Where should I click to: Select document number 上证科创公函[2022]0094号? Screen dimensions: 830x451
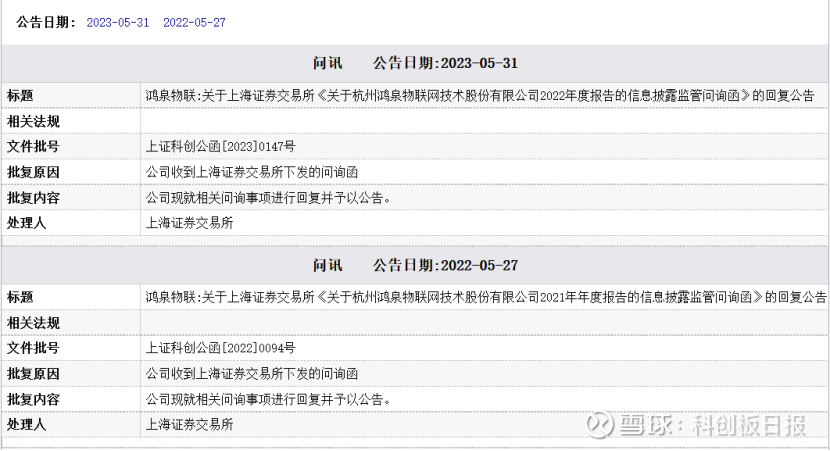pyautogui.click(x=220, y=348)
